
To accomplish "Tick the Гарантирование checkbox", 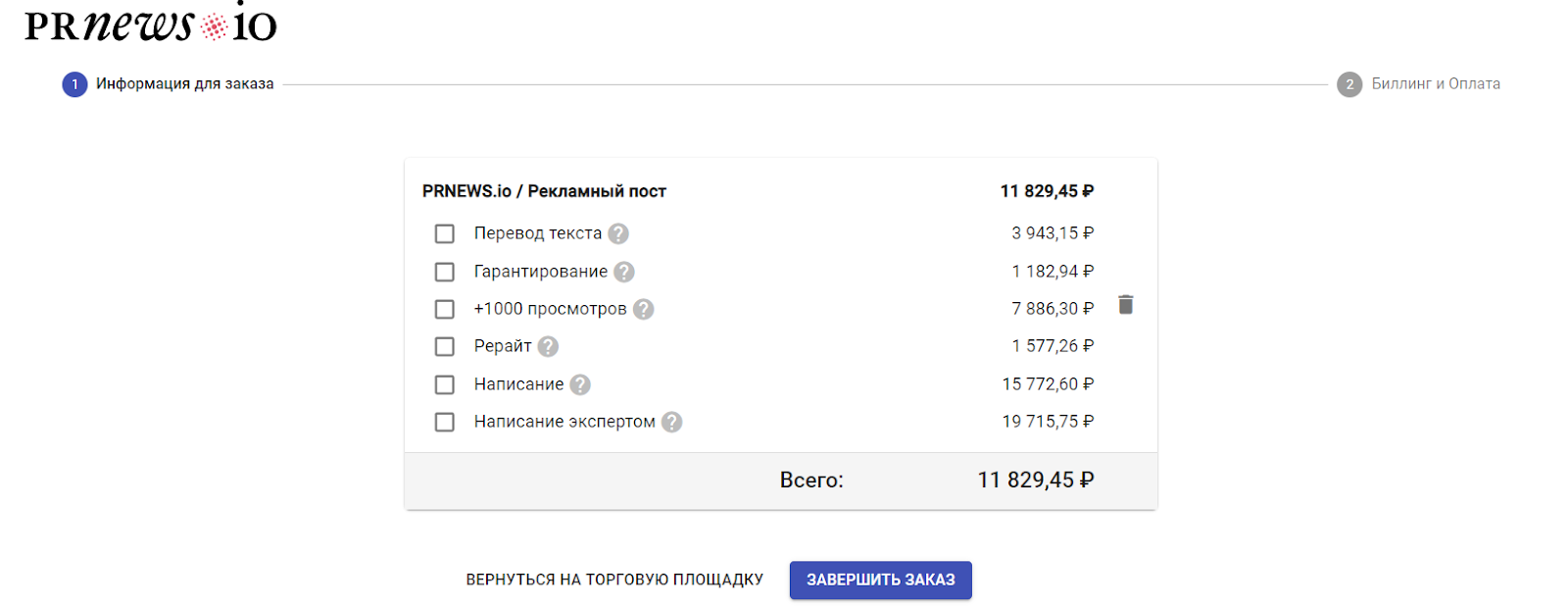I will pos(445,272).
